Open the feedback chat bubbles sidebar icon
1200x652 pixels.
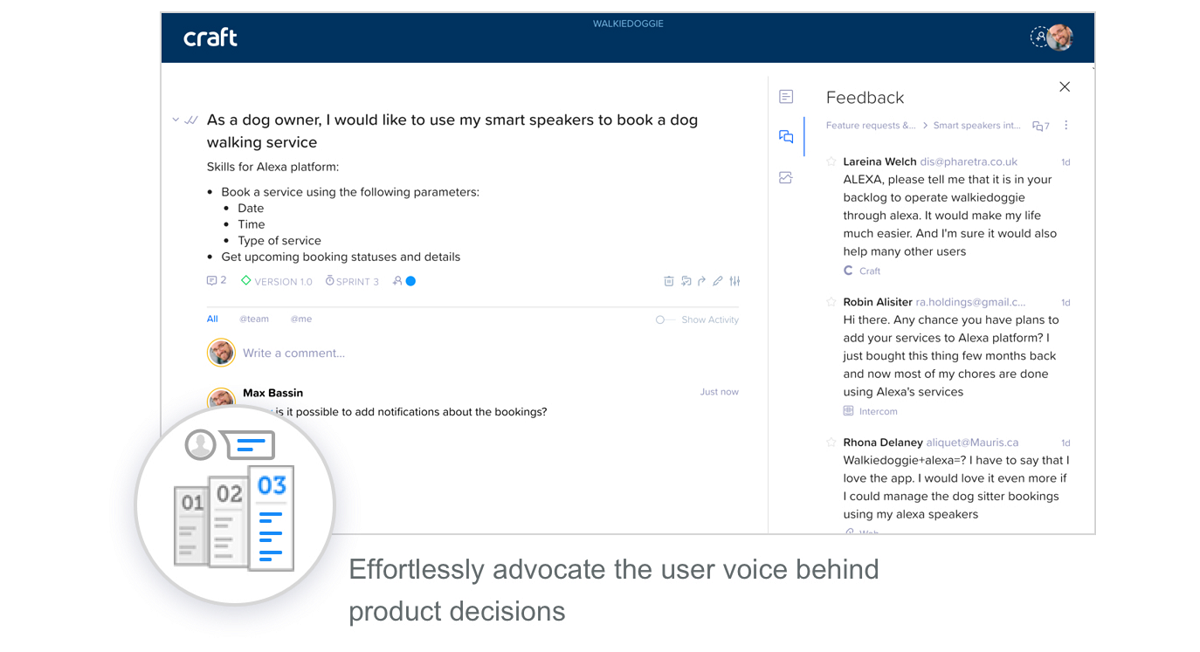click(786, 137)
